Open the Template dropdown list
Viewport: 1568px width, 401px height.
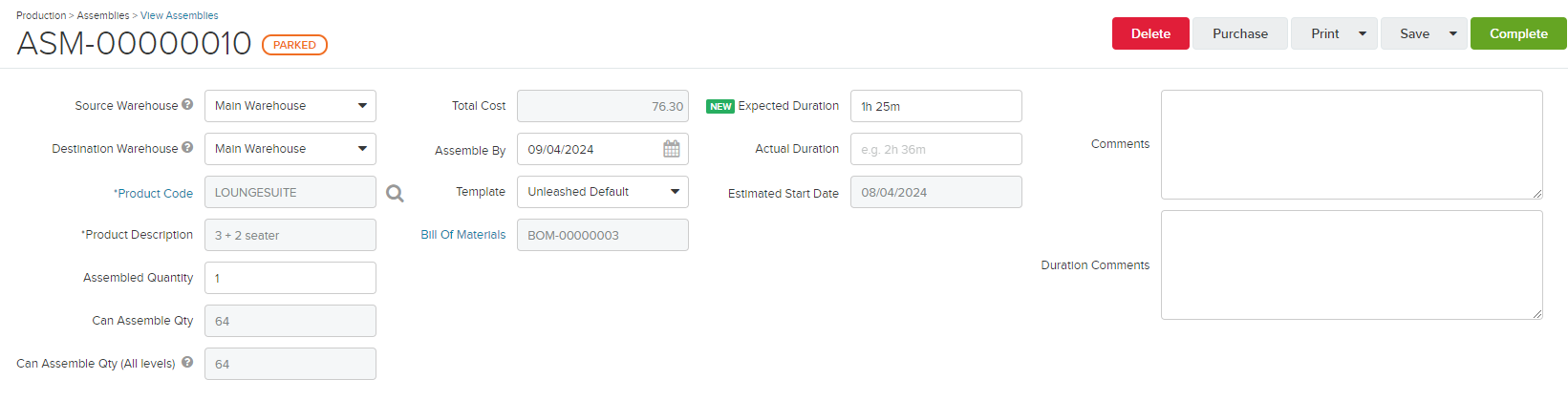(x=675, y=192)
